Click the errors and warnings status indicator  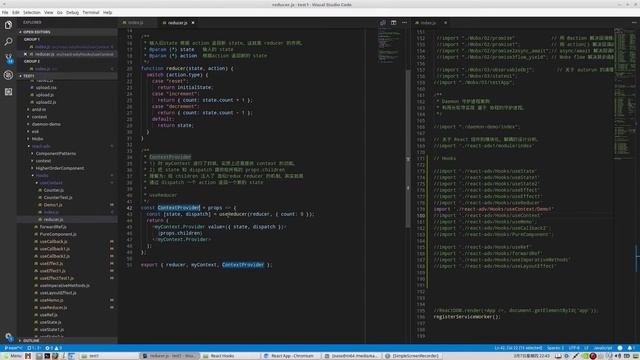53,348
